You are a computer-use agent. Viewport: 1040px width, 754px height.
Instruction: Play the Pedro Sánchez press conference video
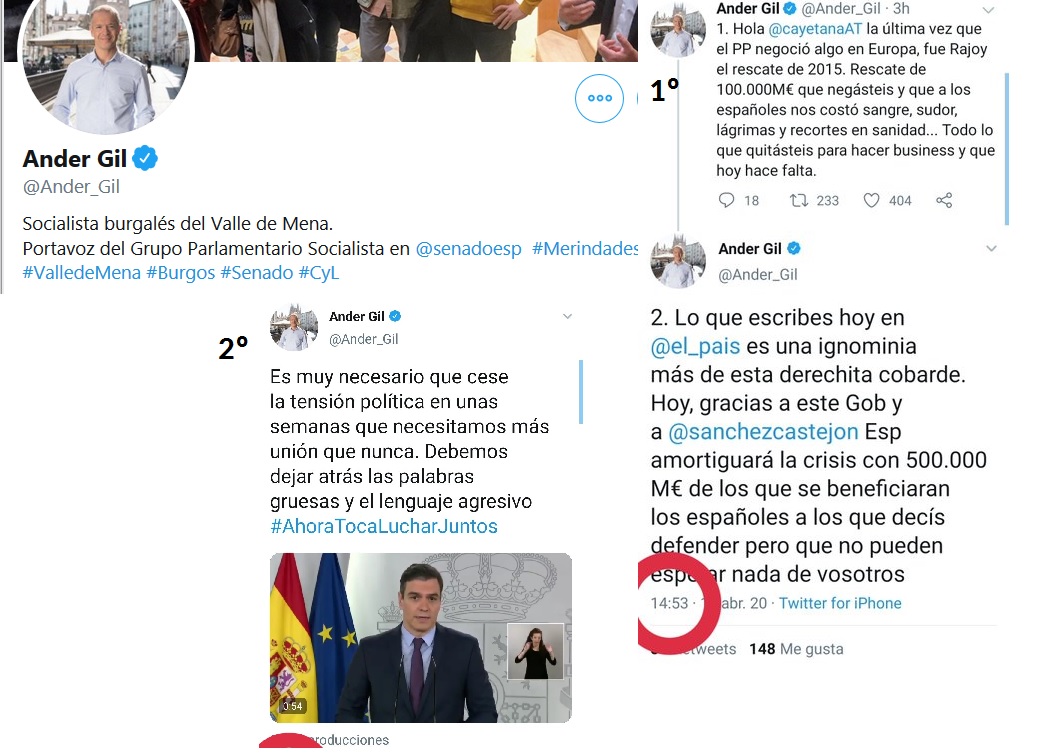click(421, 638)
